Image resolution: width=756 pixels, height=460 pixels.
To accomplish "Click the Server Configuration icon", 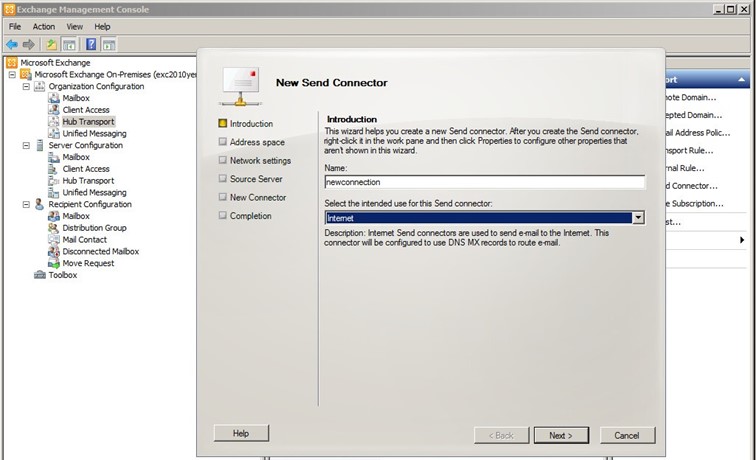I will (40, 145).
